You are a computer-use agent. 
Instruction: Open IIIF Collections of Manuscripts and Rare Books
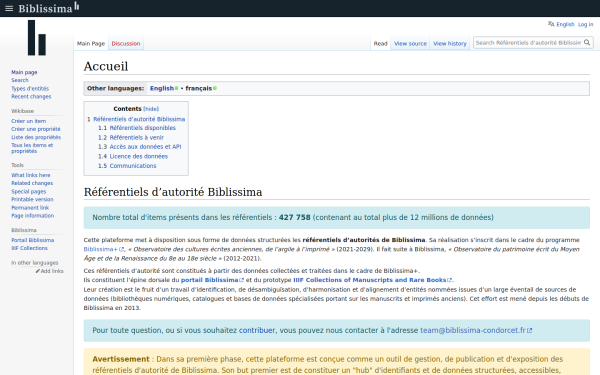369,280
